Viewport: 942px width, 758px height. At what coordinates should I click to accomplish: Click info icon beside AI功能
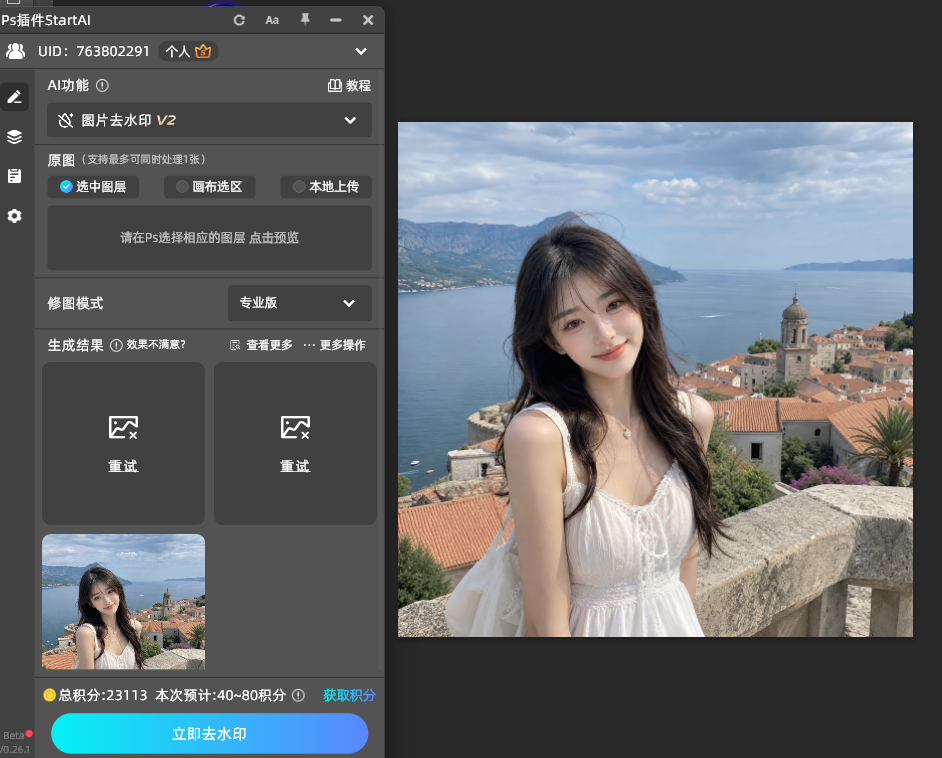[x=103, y=85]
